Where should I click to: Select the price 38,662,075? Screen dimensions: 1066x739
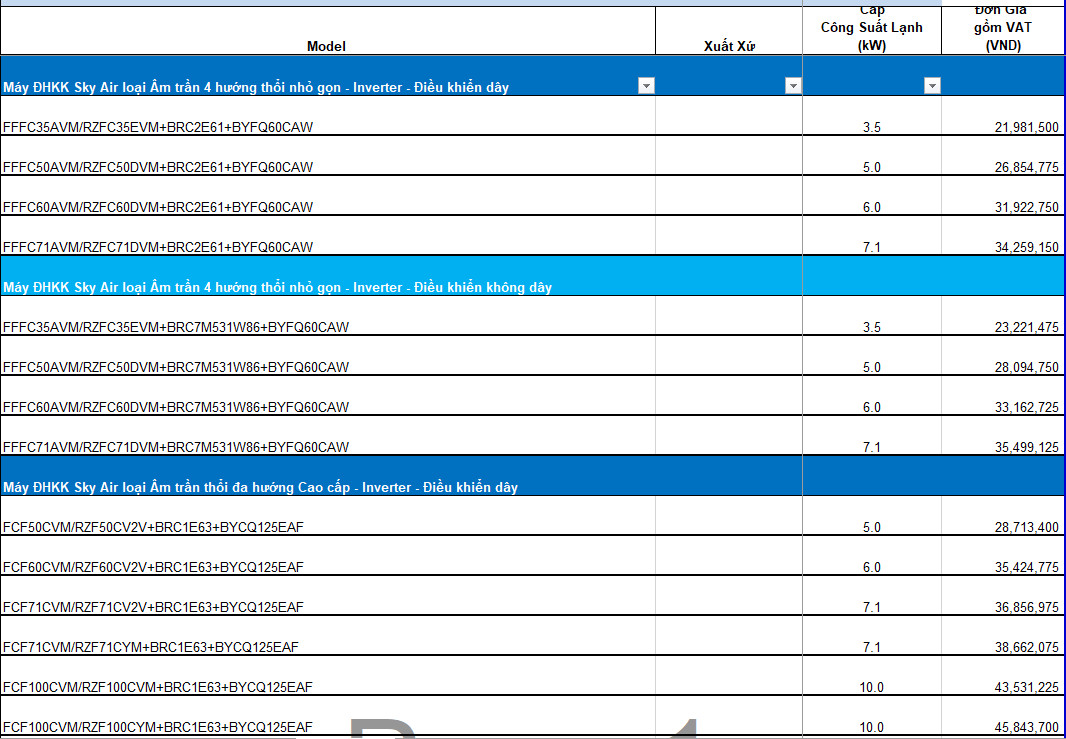tap(1027, 647)
